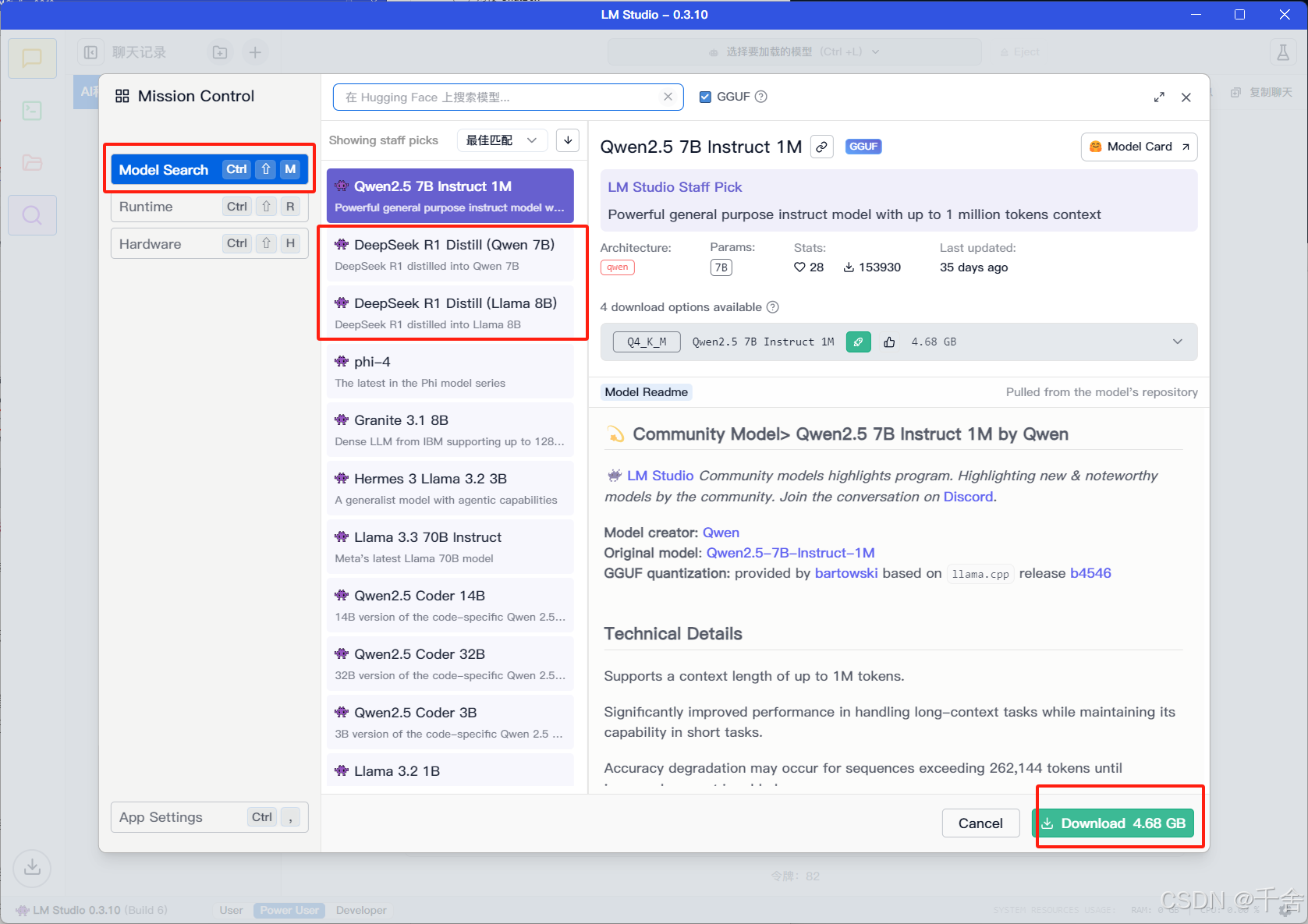Image resolution: width=1308 pixels, height=924 pixels.
Task: Select Llama 3.2 1B model
Action: point(450,771)
